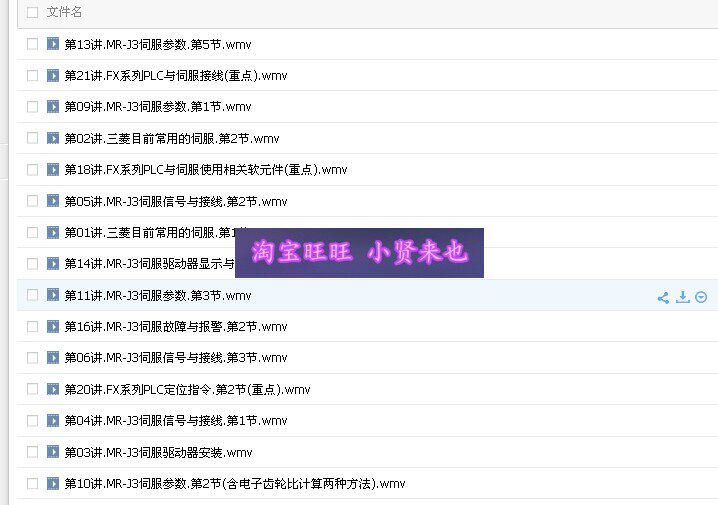Select checkbox of 第03讲.MR-J3伺服驱动器安装

(32, 452)
